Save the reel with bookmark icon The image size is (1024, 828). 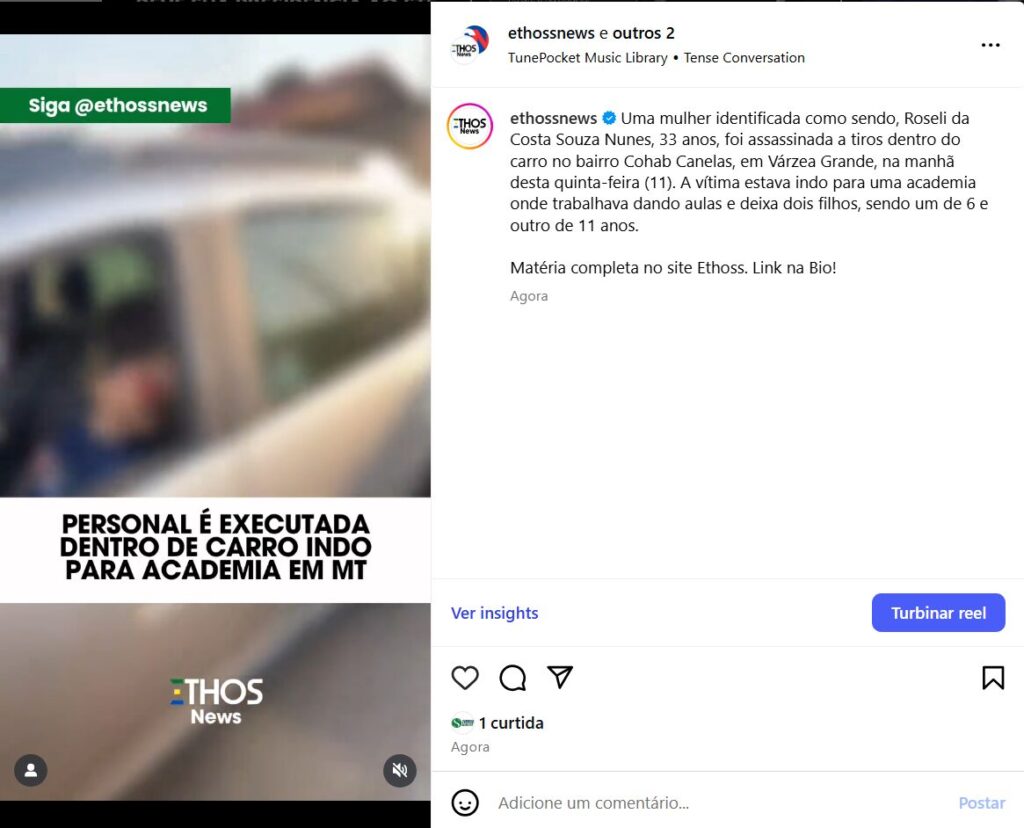coord(993,677)
